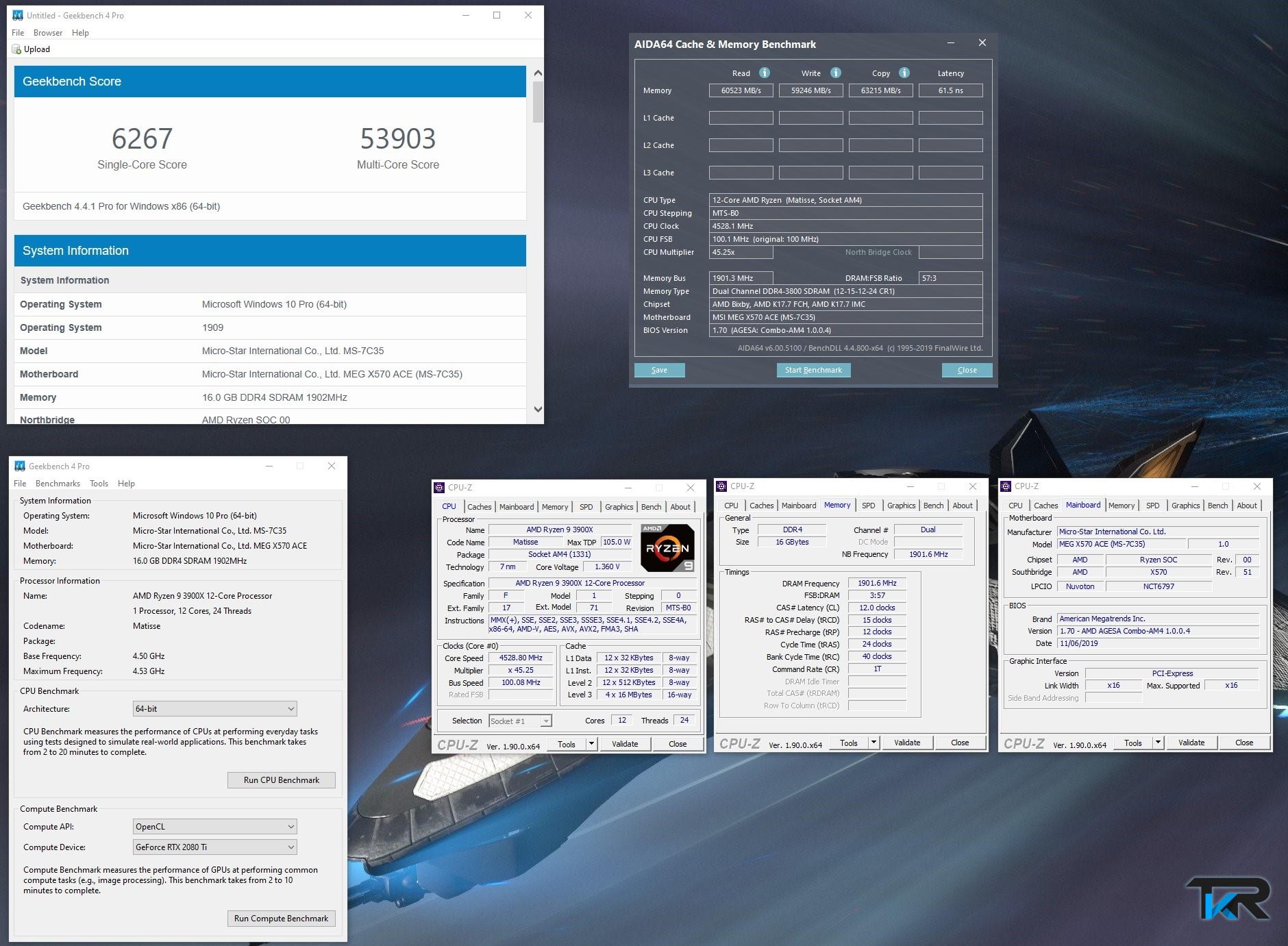
Task: Click Close button in CPU-Z Memory window
Action: tap(960, 743)
